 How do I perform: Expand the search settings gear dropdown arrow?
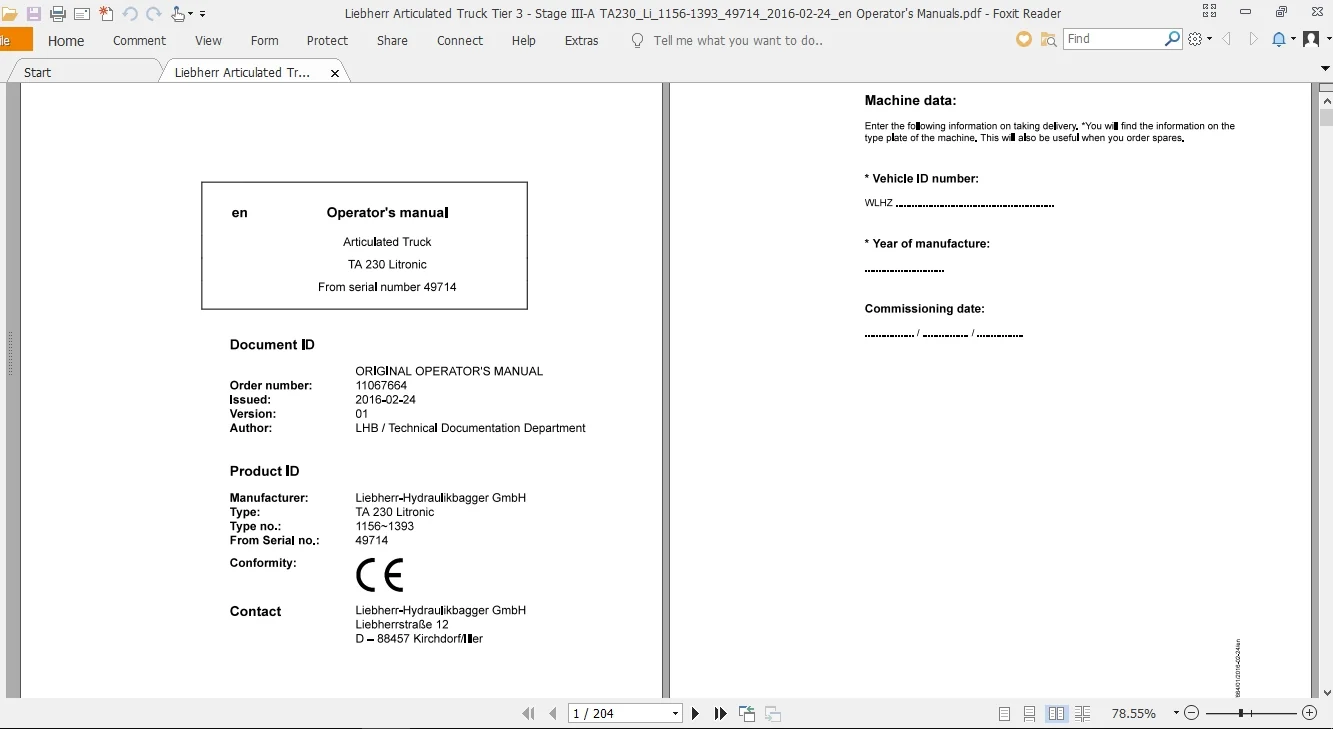point(1209,39)
